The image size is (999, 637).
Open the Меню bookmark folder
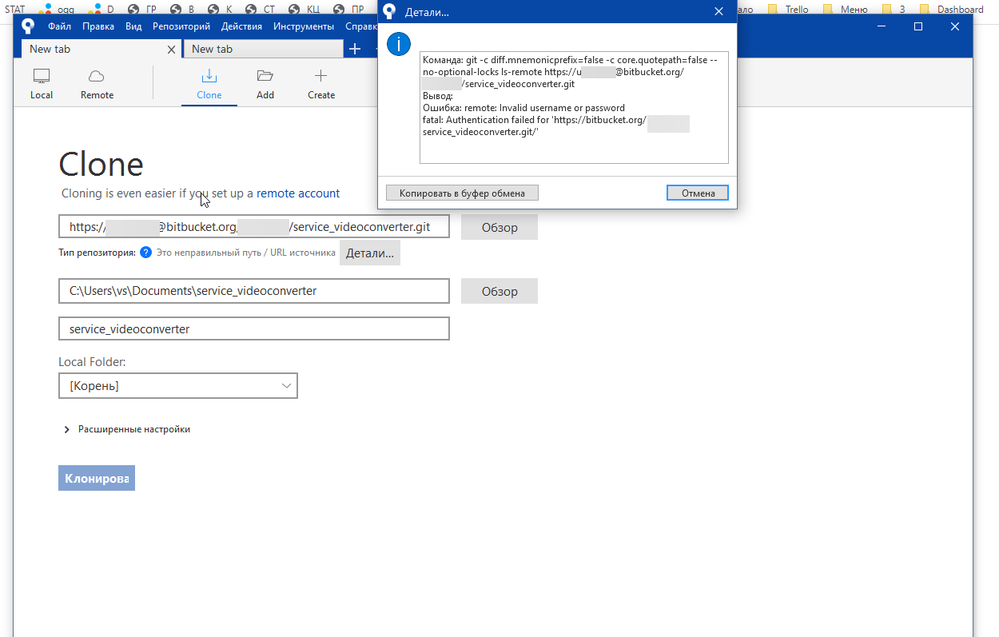click(x=845, y=9)
